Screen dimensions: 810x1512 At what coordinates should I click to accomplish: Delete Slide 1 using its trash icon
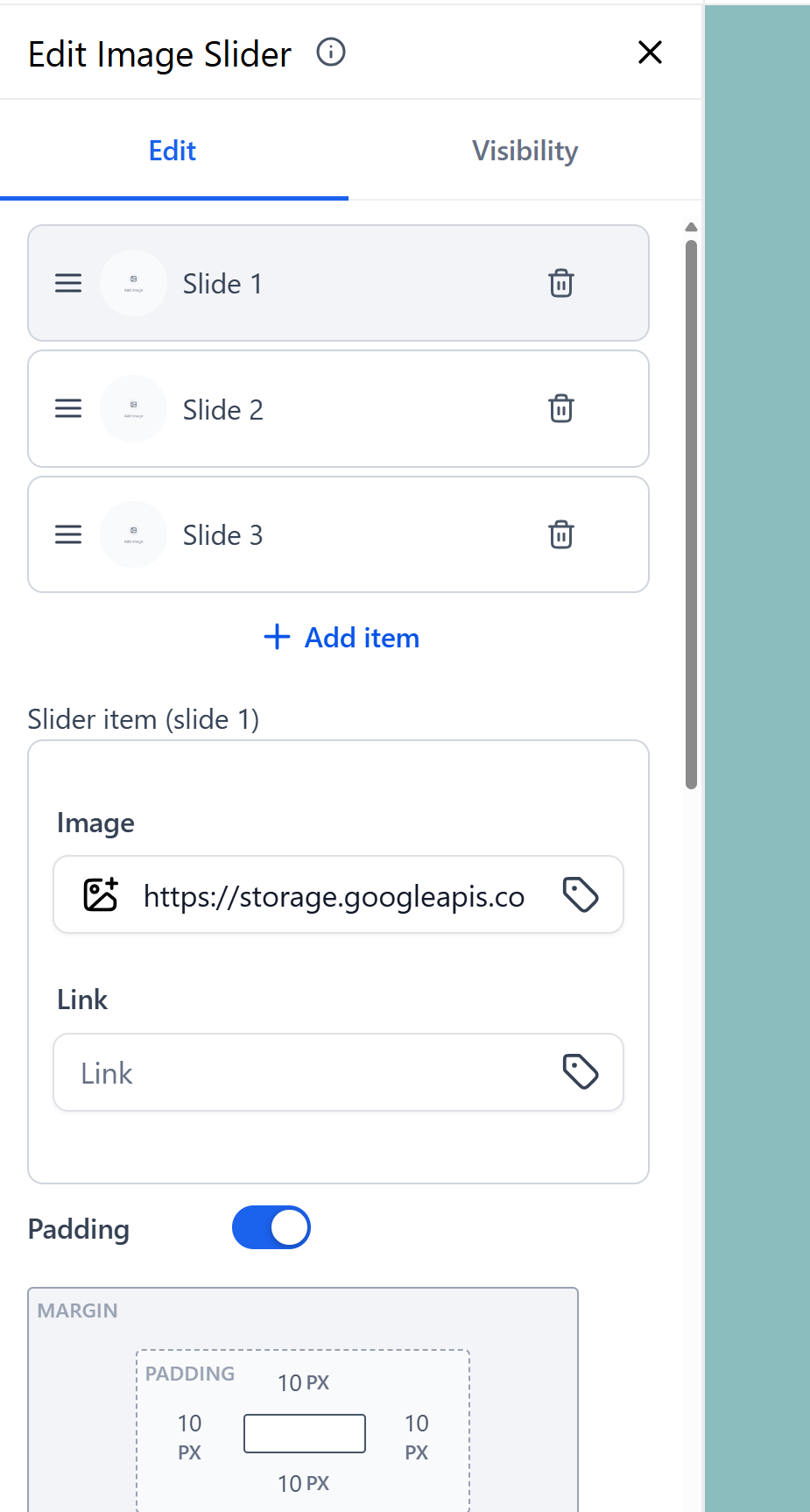point(560,283)
